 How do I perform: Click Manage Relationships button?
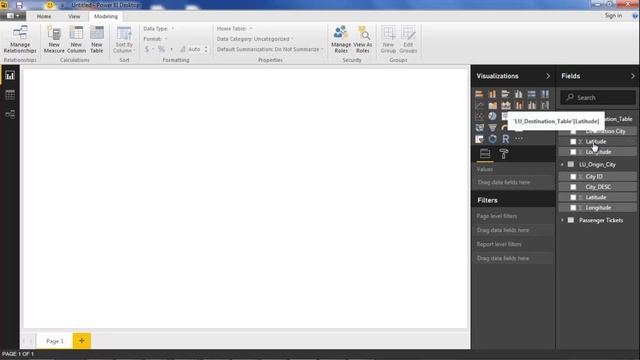tap(20, 39)
